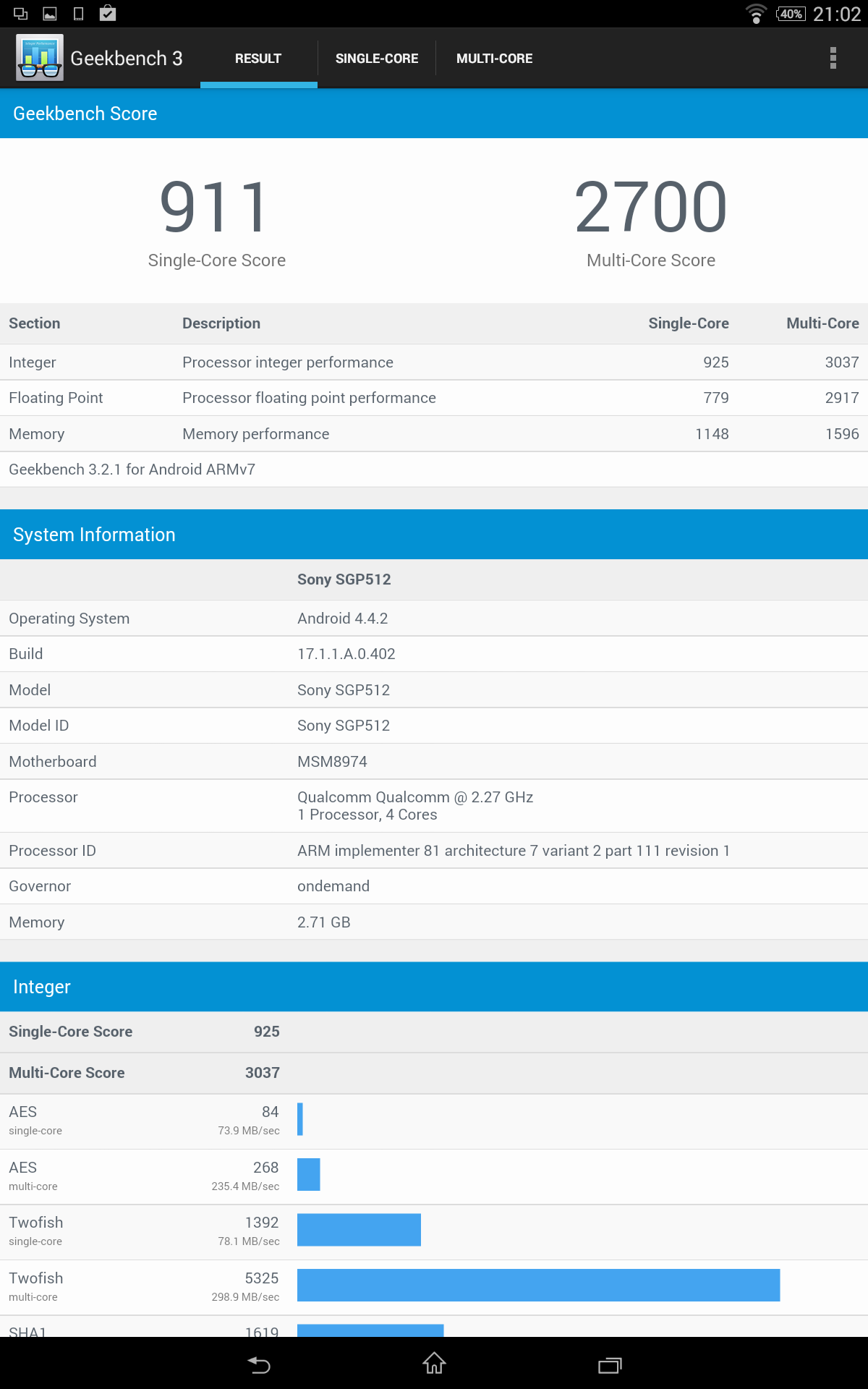Tap the shopping bag notification icon
868x1389 pixels.
[x=108, y=13]
